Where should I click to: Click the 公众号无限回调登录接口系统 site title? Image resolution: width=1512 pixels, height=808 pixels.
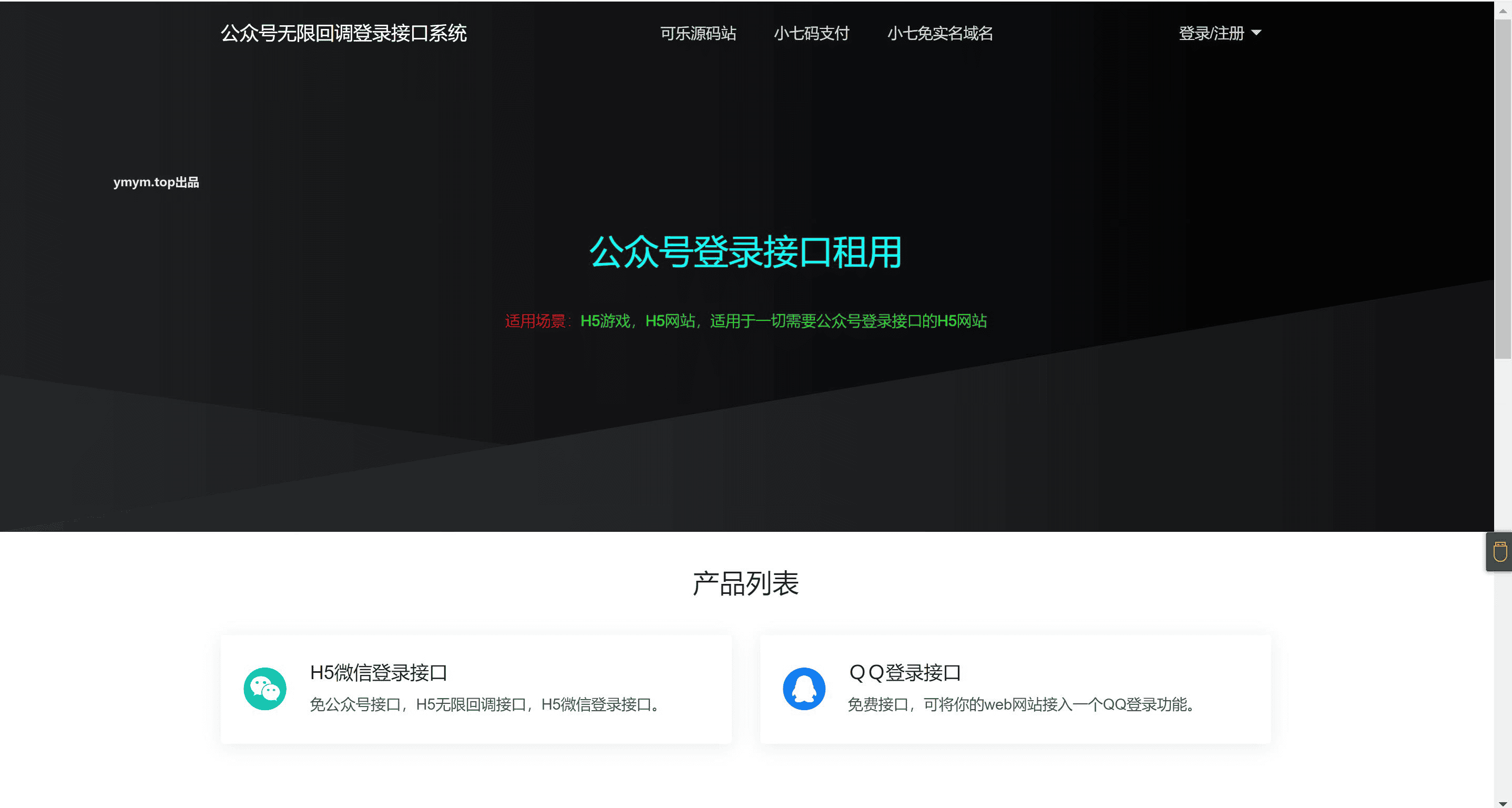click(343, 34)
